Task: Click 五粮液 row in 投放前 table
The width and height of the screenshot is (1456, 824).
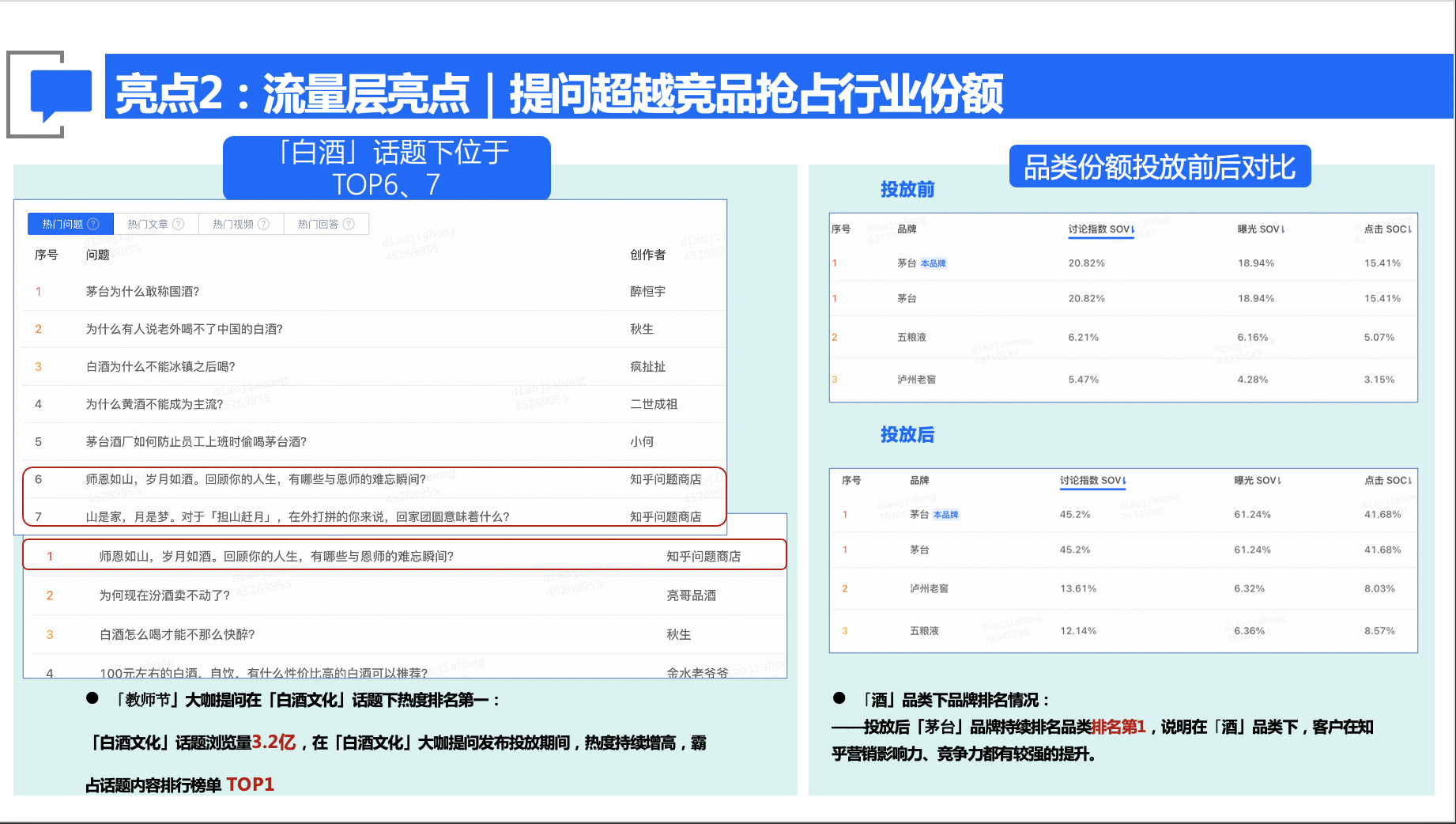Action: tap(911, 338)
